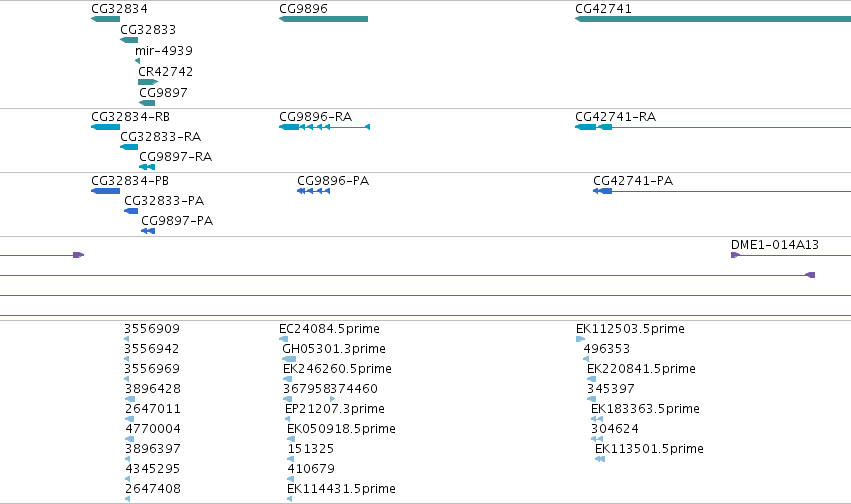Viewport: 851px width, 504px height.
Task: Select the CG42741 gene feature bar
Action: click(x=713, y=19)
